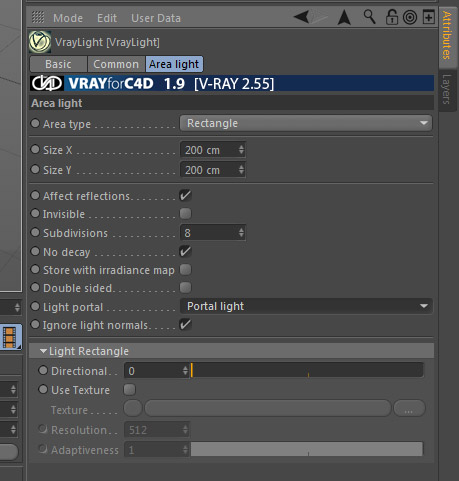The image size is (459, 481).
Task: Select the Area light tab
Action: coord(174,64)
